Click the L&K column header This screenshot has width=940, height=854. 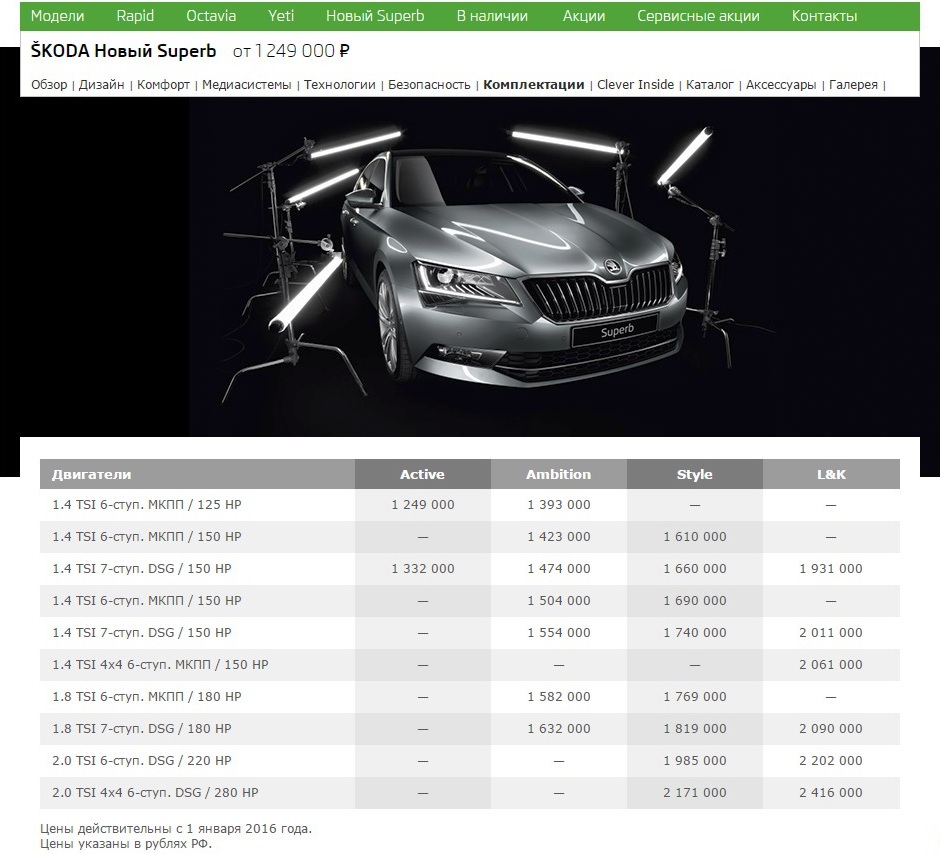pyautogui.click(x=831, y=474)
